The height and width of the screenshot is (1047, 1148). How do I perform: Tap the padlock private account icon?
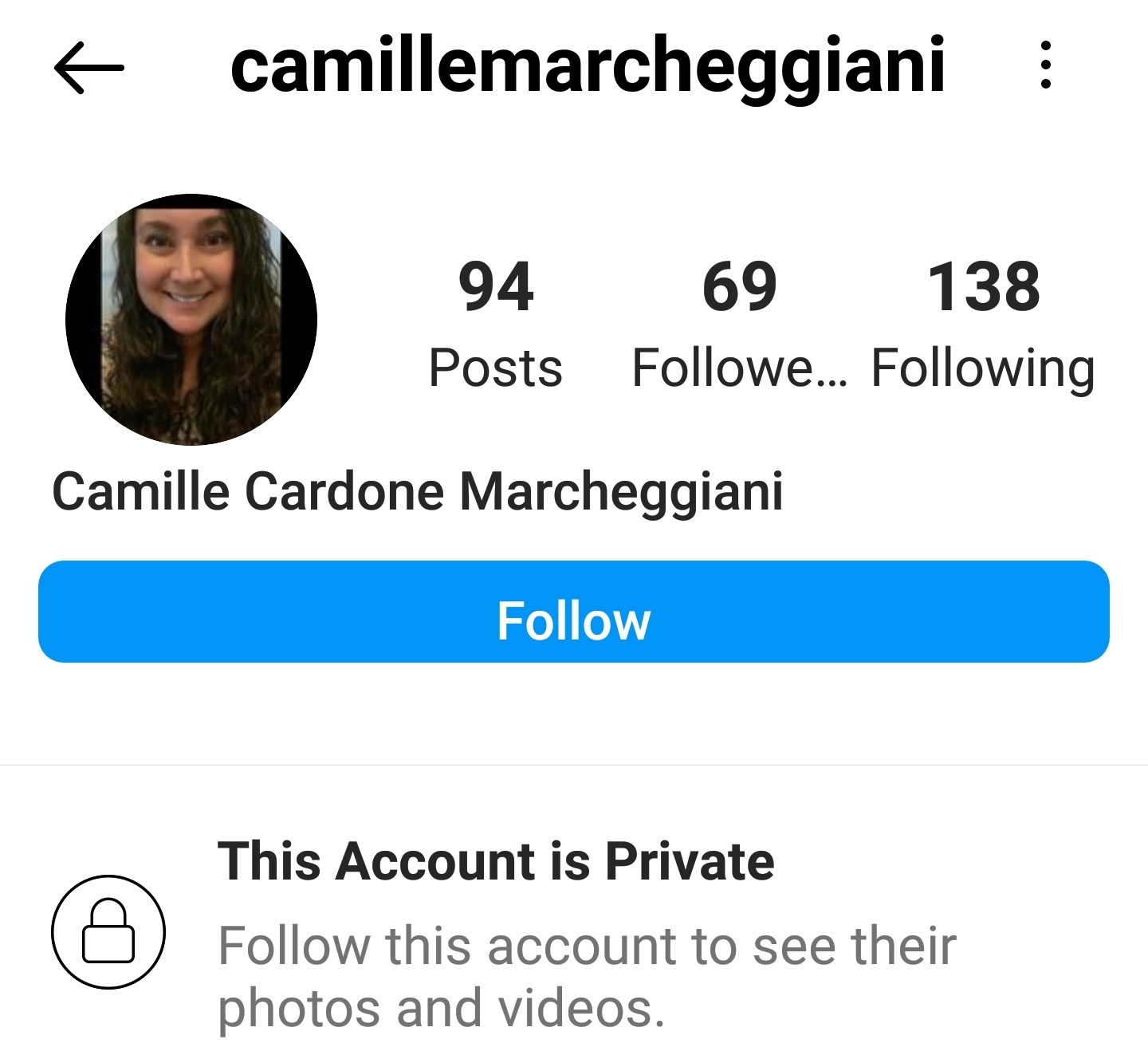coord(108,931)
